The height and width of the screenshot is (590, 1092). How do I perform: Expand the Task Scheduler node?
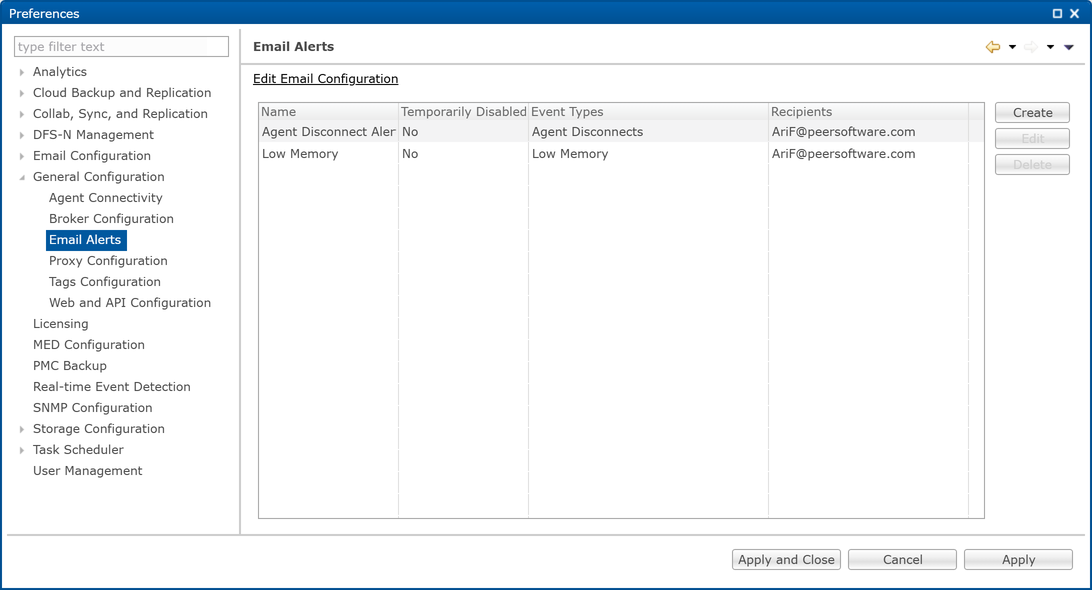tap(22, 450)
